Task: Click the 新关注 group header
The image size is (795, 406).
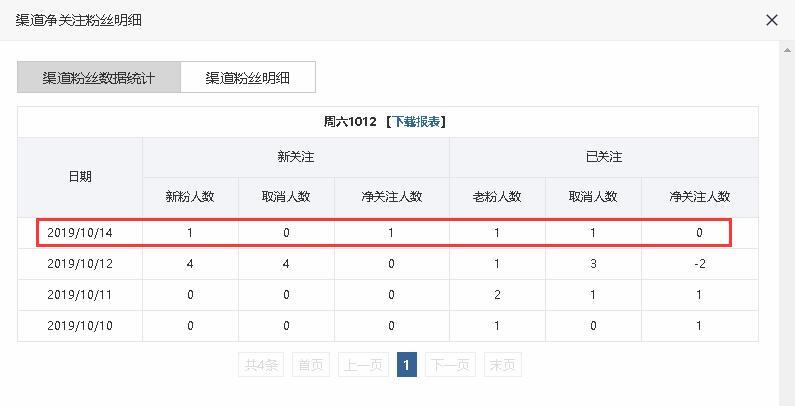Action: tap(296, 157)
